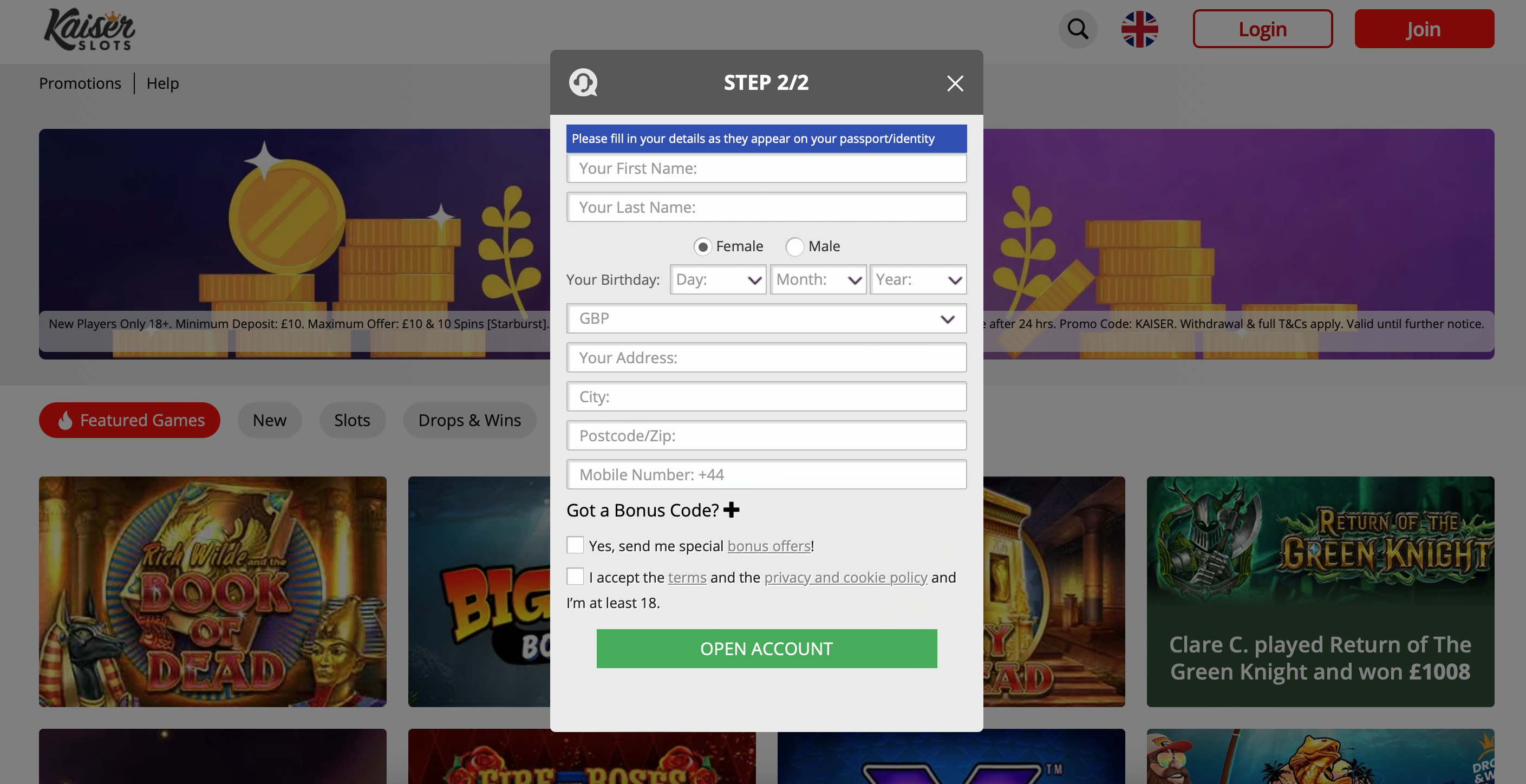The image size is (1526, 784).
Task: Click the plus icon beside Bonus Code
Action: pyautogui.click(x=732, y=510)
